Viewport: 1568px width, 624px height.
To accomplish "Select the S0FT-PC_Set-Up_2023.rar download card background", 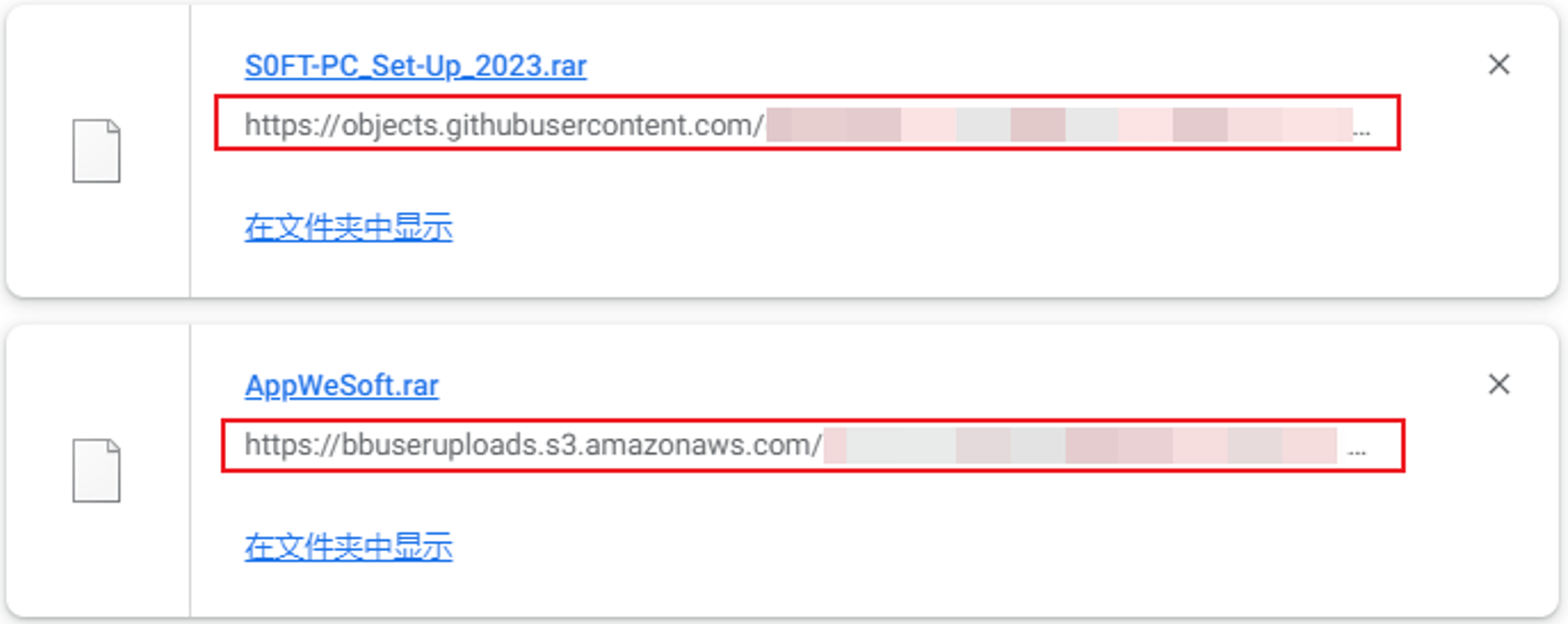I will (783, 151).
